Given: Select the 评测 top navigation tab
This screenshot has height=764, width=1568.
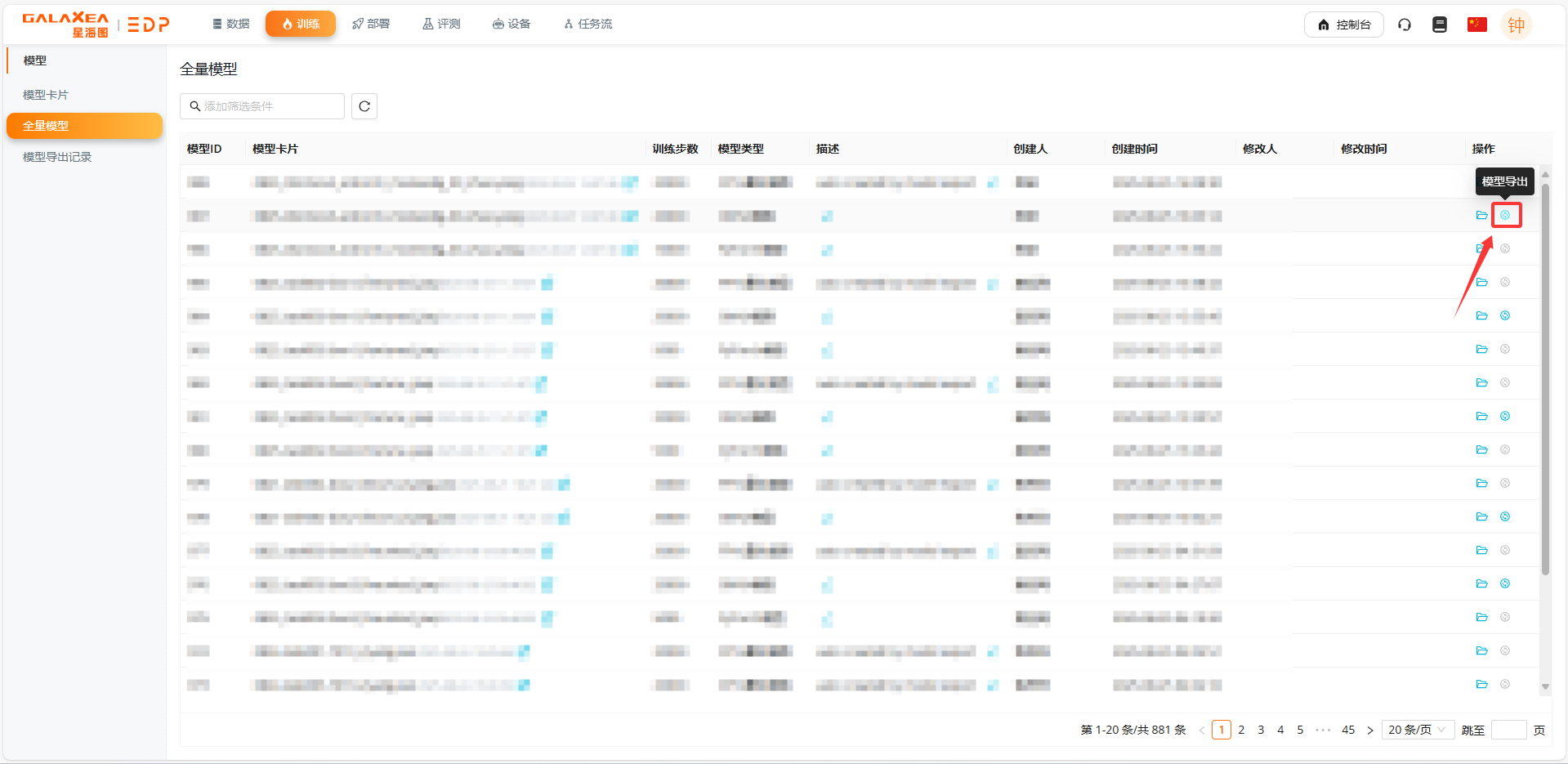Looking at the screenshot, I should point(441,24).
